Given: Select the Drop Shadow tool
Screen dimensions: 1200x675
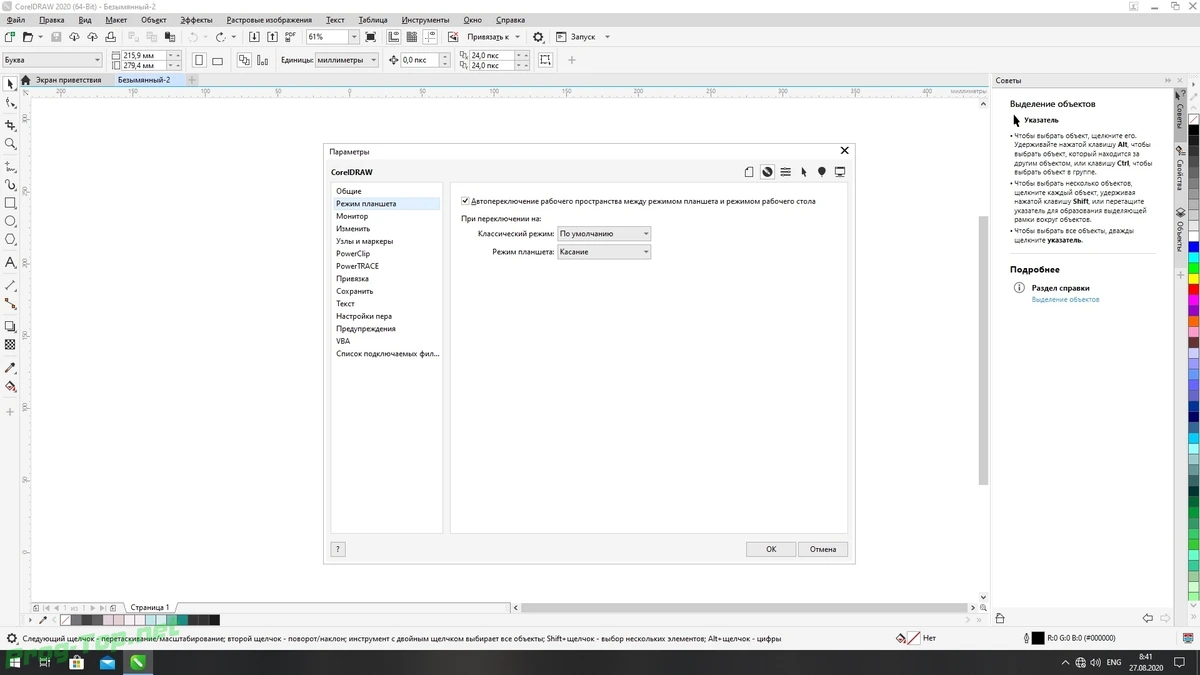Looking at the screenshot, I should pos(10,326).
